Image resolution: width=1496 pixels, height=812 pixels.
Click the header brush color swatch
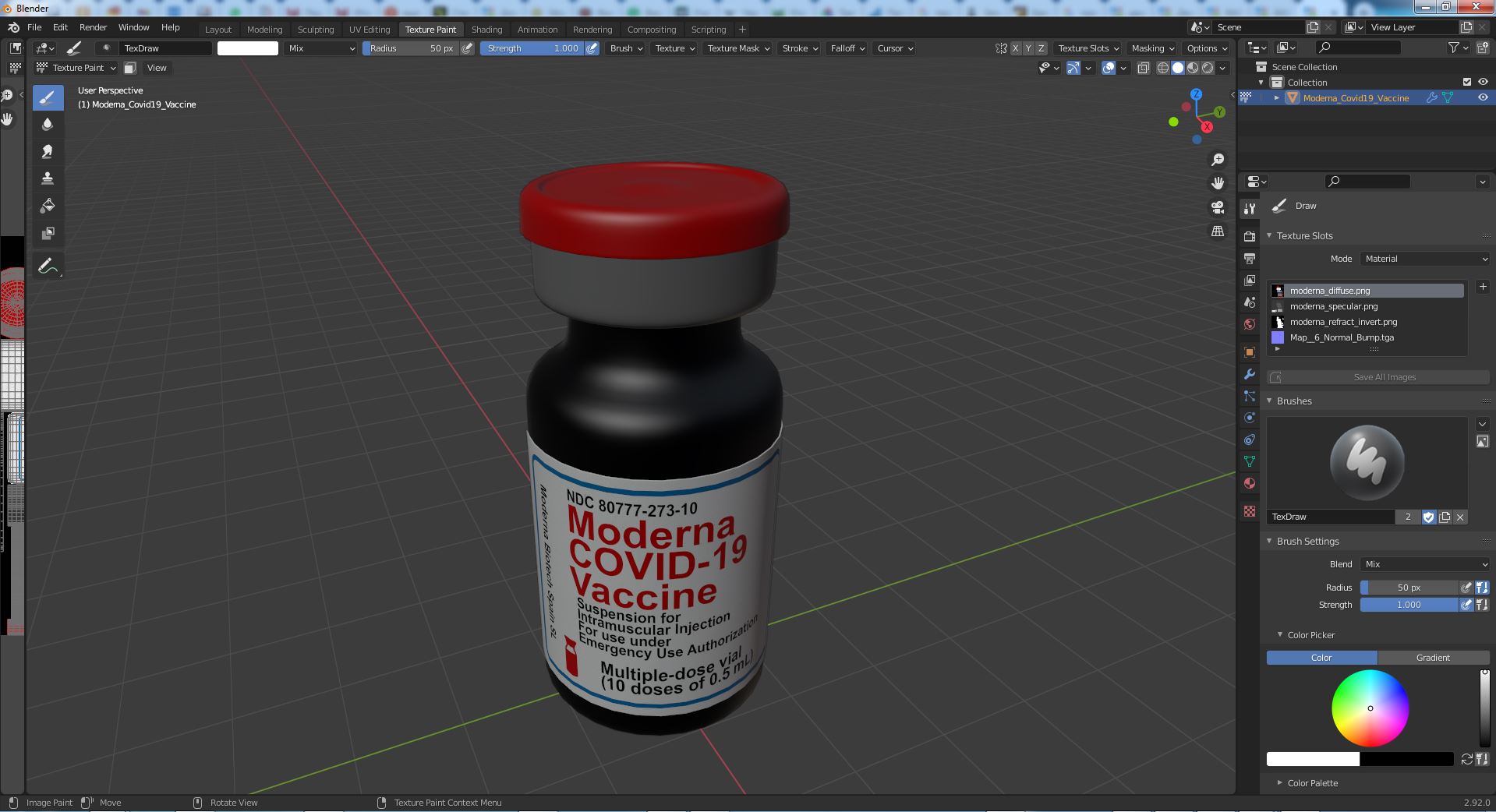click(x=247, y=48)
